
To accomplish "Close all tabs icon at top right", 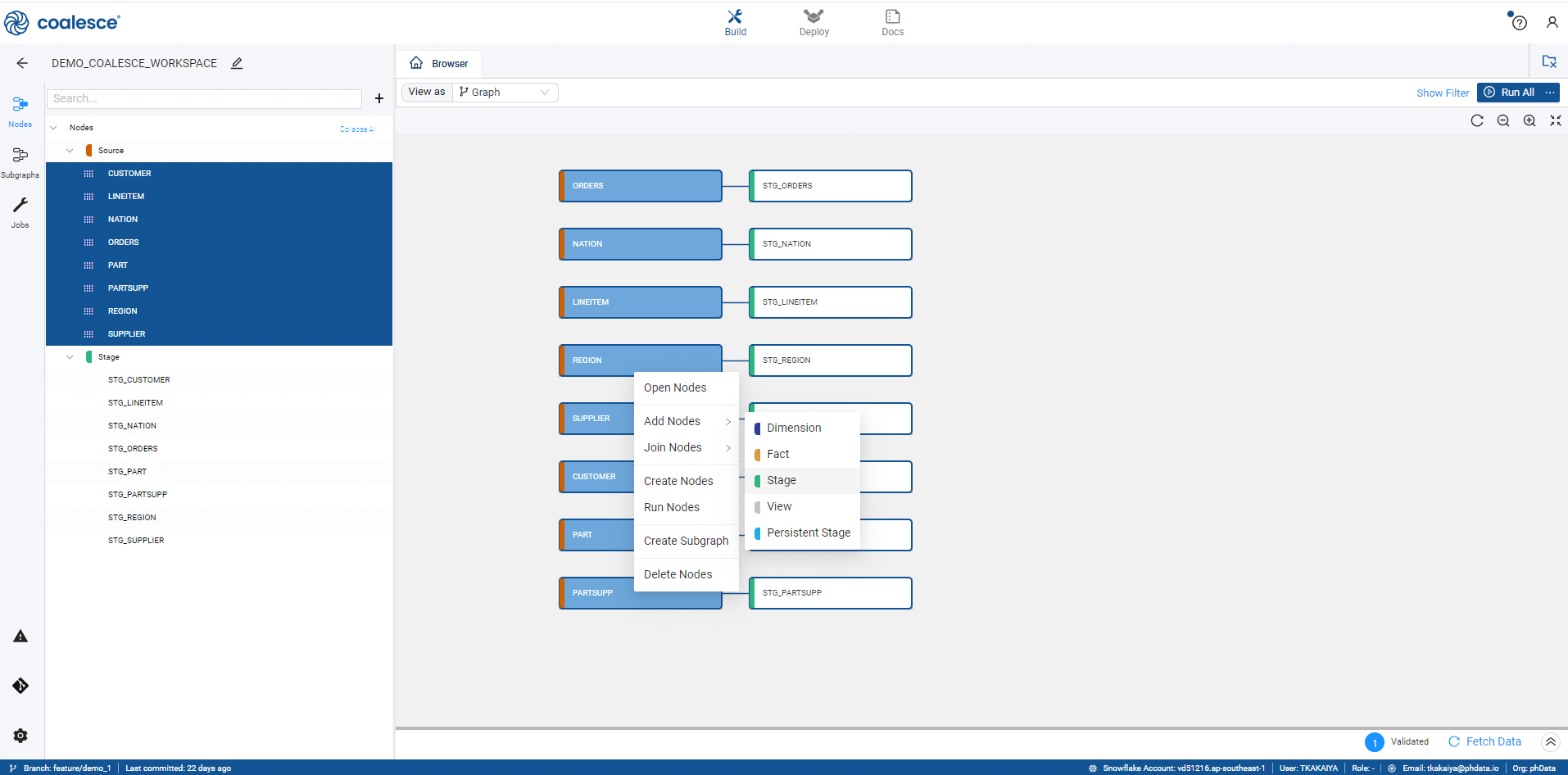I will [1549, 61].
